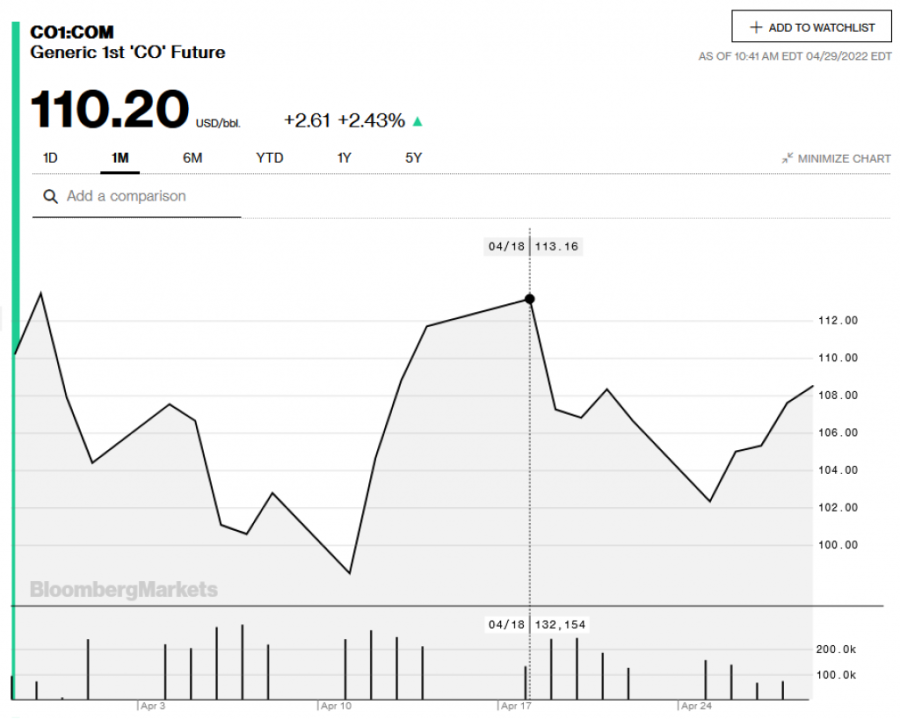
Task: Click the Apr 24 date axis label
Action: point(697,706)
